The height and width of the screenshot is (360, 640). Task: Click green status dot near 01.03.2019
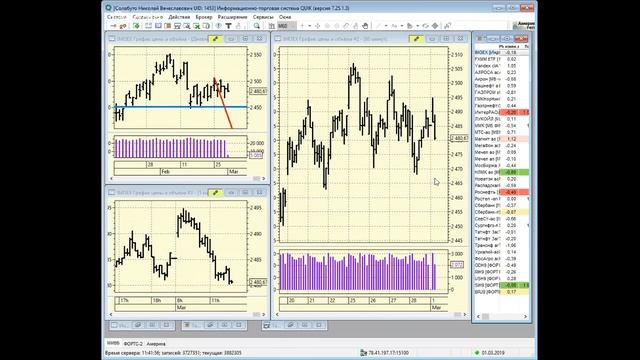(477, 353)
